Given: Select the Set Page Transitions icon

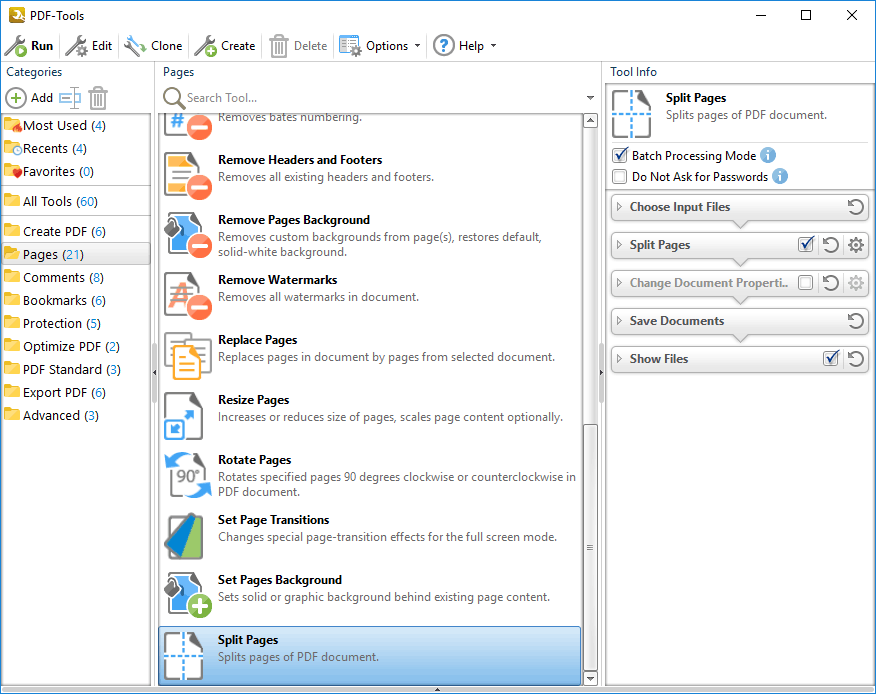Looking at the screenshot, I should click(x=184, y=535).
